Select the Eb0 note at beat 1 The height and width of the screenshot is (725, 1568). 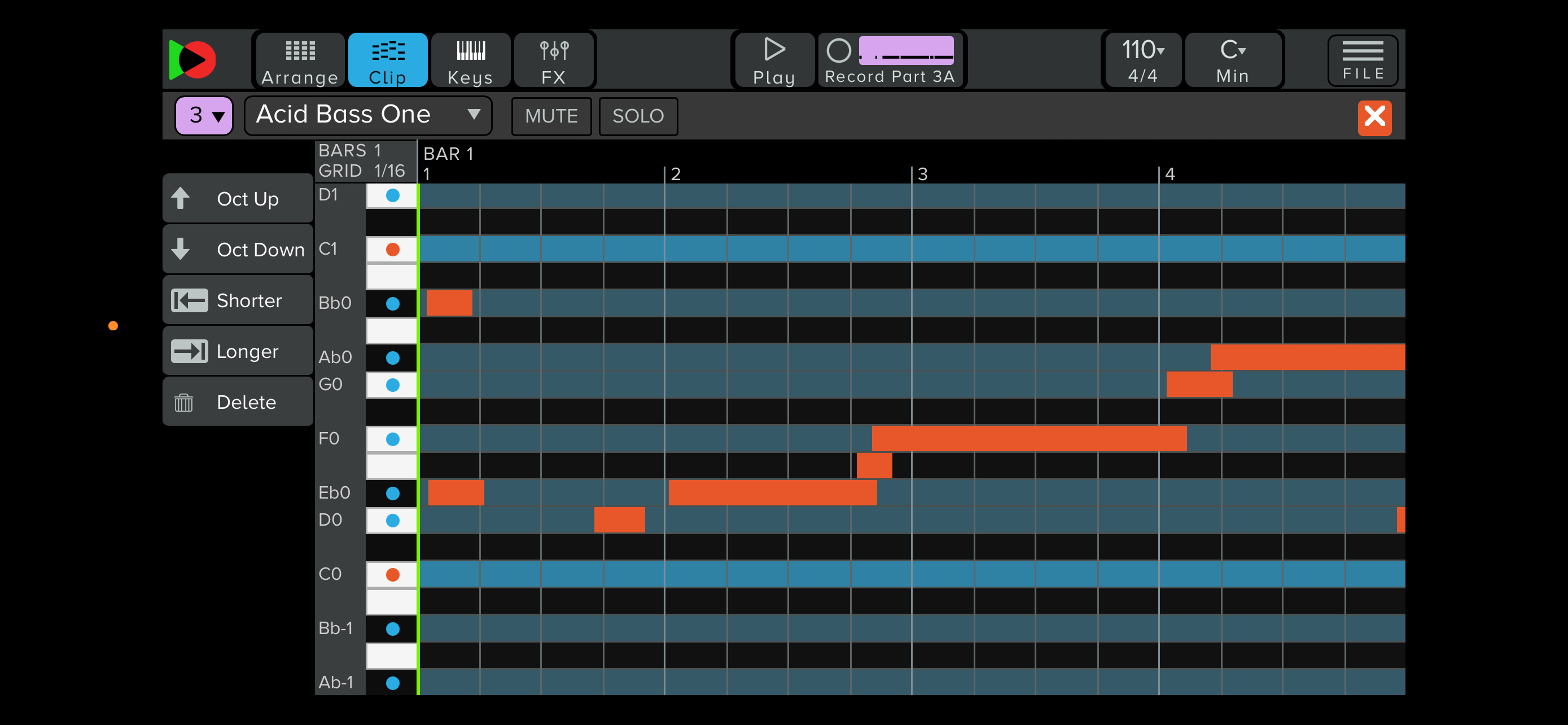point(456,492)
